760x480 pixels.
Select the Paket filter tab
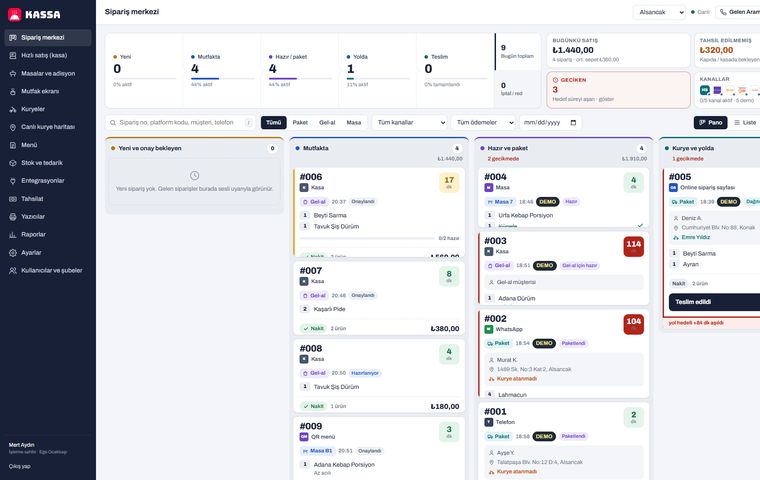click(x=300, y=123)
